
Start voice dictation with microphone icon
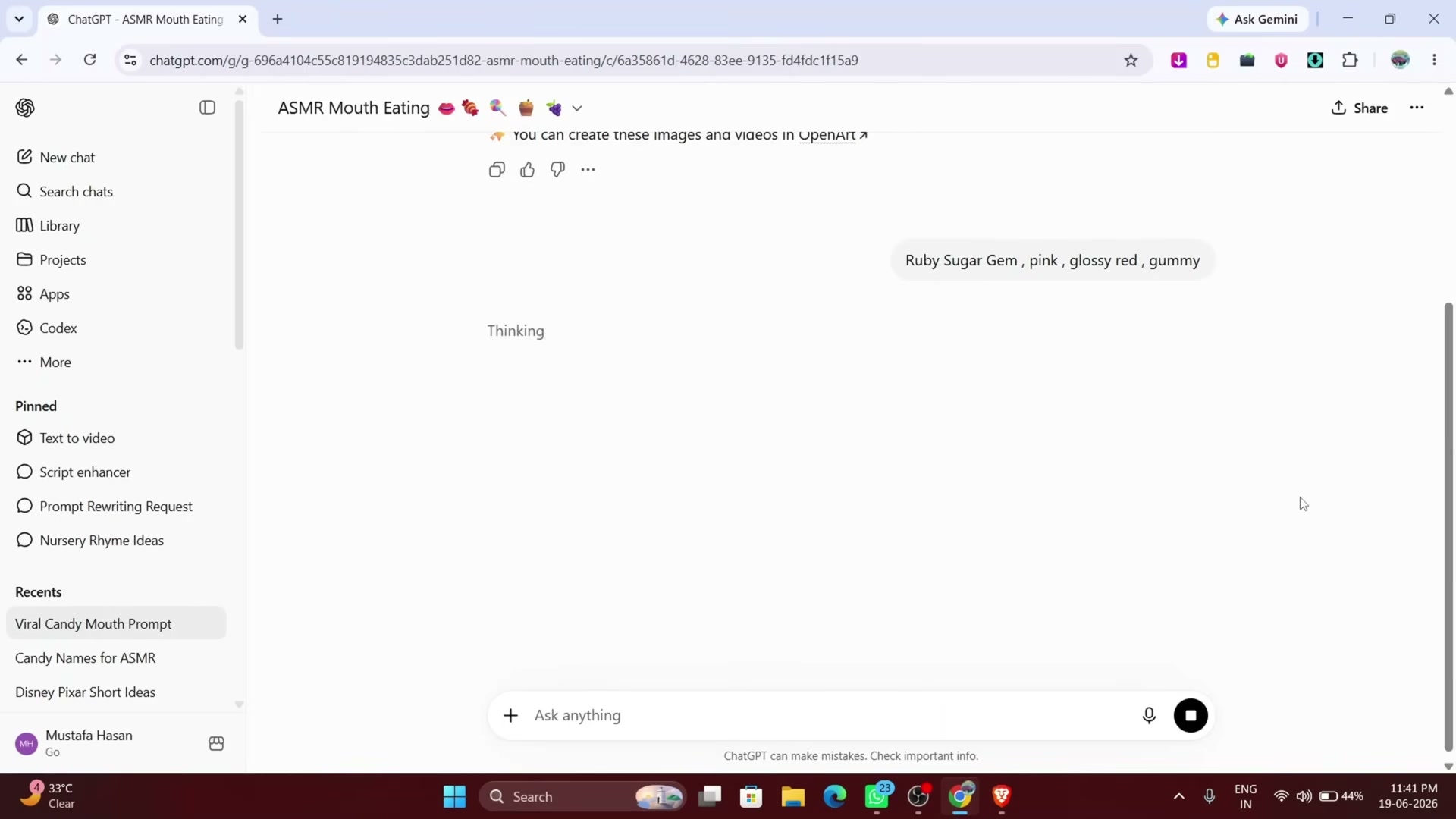pos(1149,715)
